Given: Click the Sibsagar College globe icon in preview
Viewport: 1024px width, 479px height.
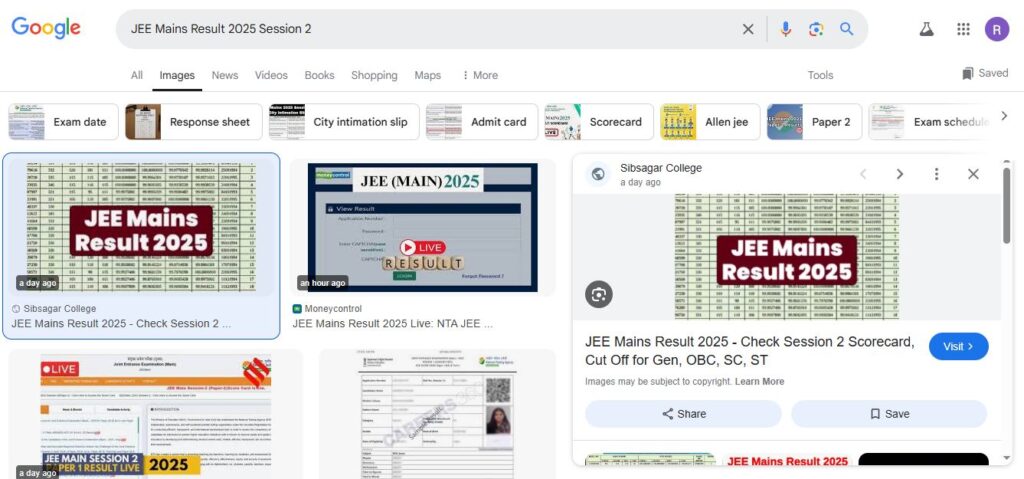Looking at the screenshot, I should (x=598, y=174).
